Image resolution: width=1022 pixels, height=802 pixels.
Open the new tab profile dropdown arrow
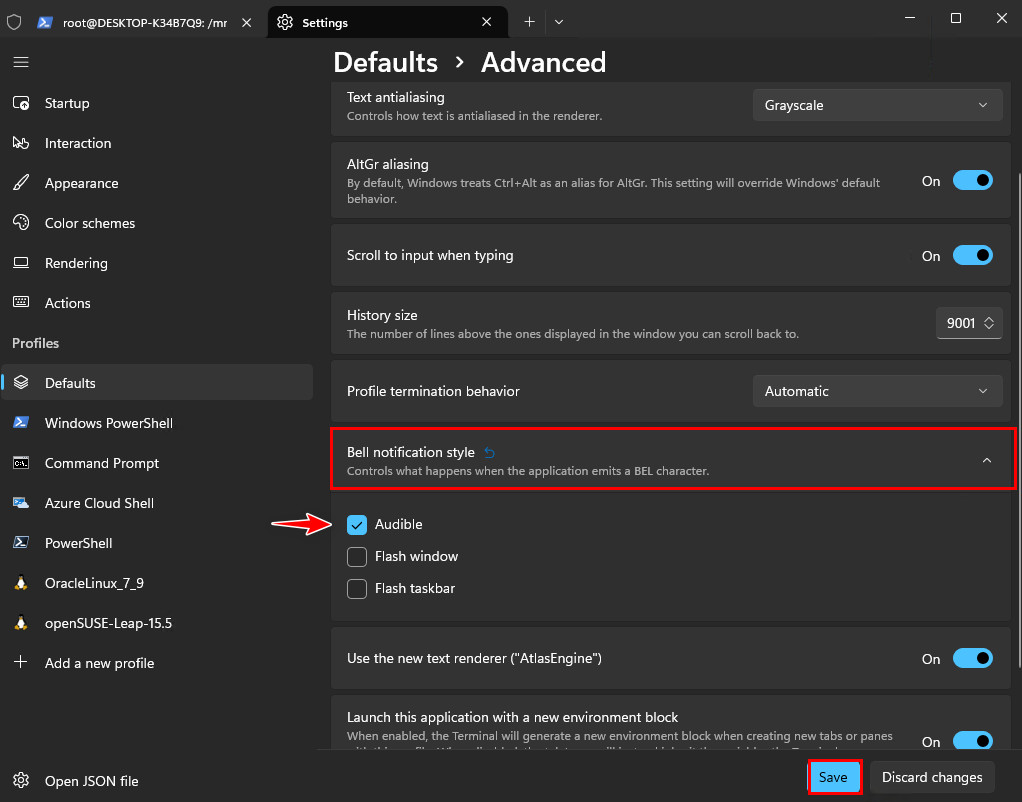coord(559,22)
